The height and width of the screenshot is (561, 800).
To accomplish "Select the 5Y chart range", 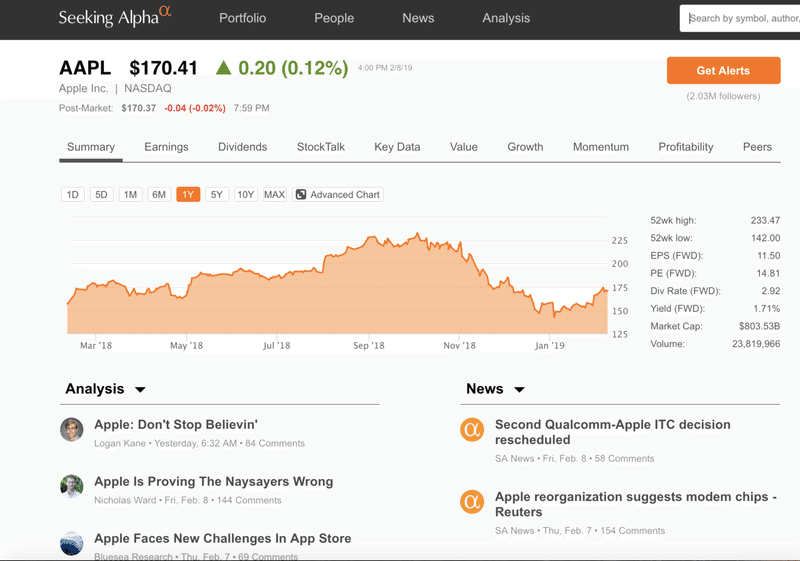I will point(216,194).
